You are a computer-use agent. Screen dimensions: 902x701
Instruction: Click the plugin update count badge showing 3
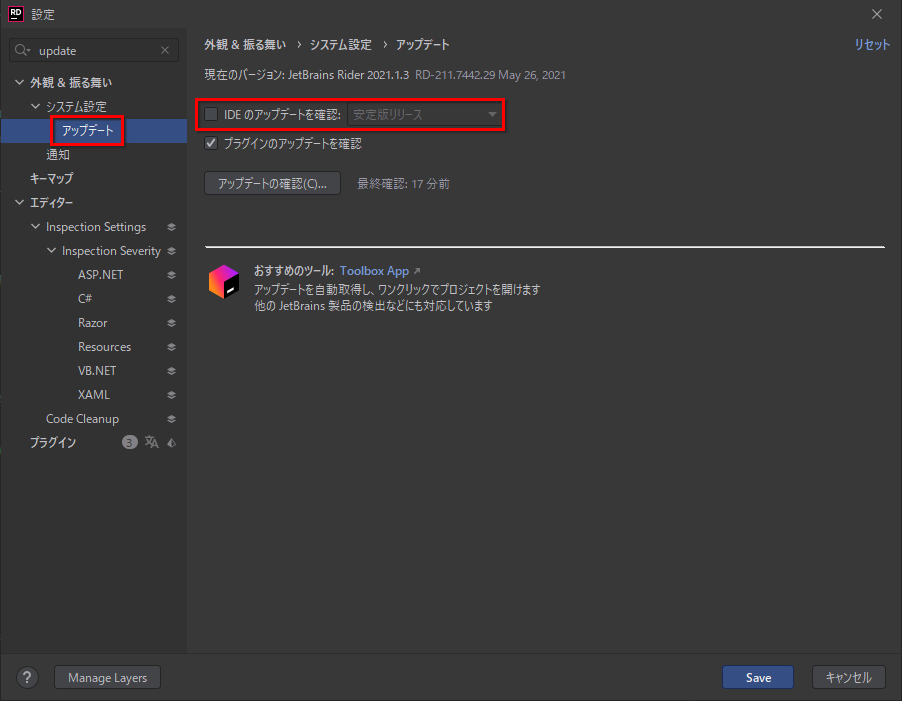pos(129,442)
